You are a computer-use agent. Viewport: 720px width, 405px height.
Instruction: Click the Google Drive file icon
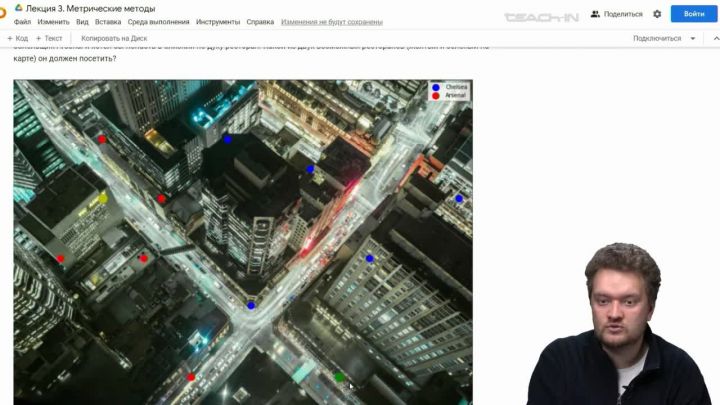pyautogui.click(x=18, y=8)
